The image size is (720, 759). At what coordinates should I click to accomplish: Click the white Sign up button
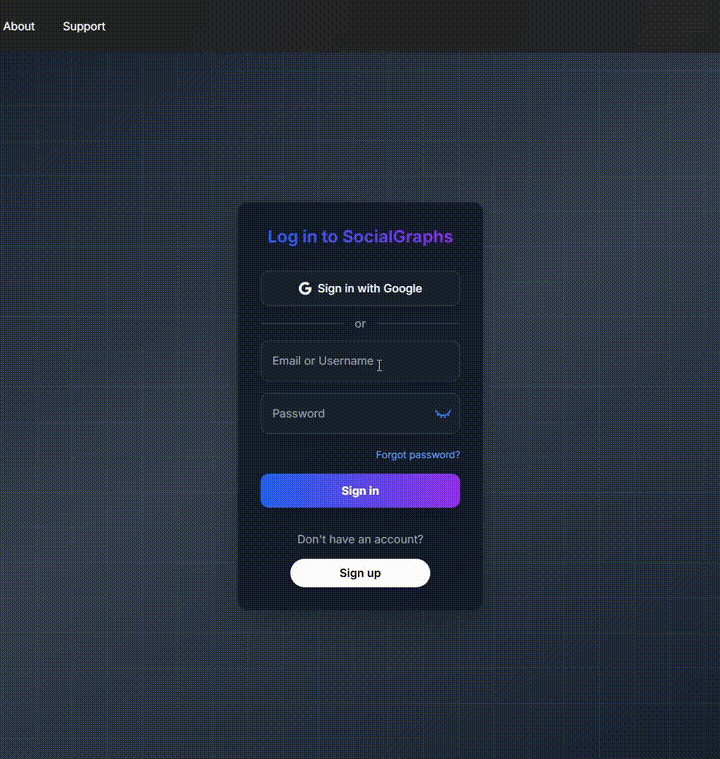(x=360, y=573)
